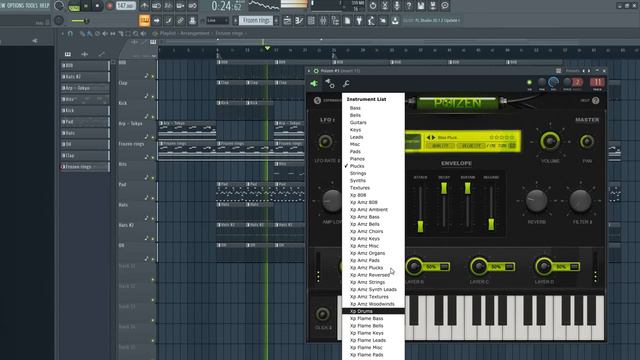Click the Filter knob beside Reverb
The image size is (640, 360).
(x=580, y=200)
